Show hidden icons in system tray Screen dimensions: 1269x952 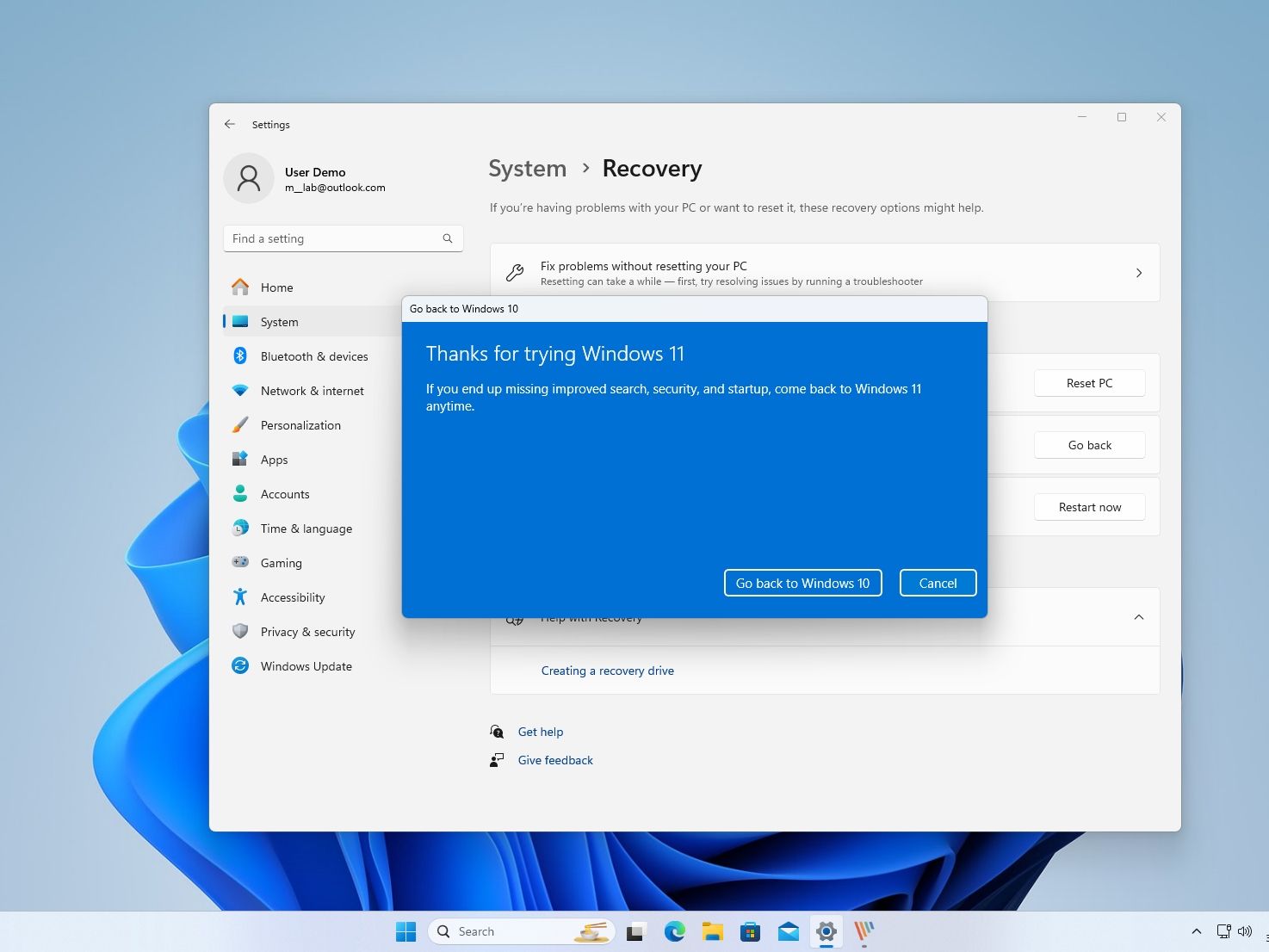pos(1196,931)
